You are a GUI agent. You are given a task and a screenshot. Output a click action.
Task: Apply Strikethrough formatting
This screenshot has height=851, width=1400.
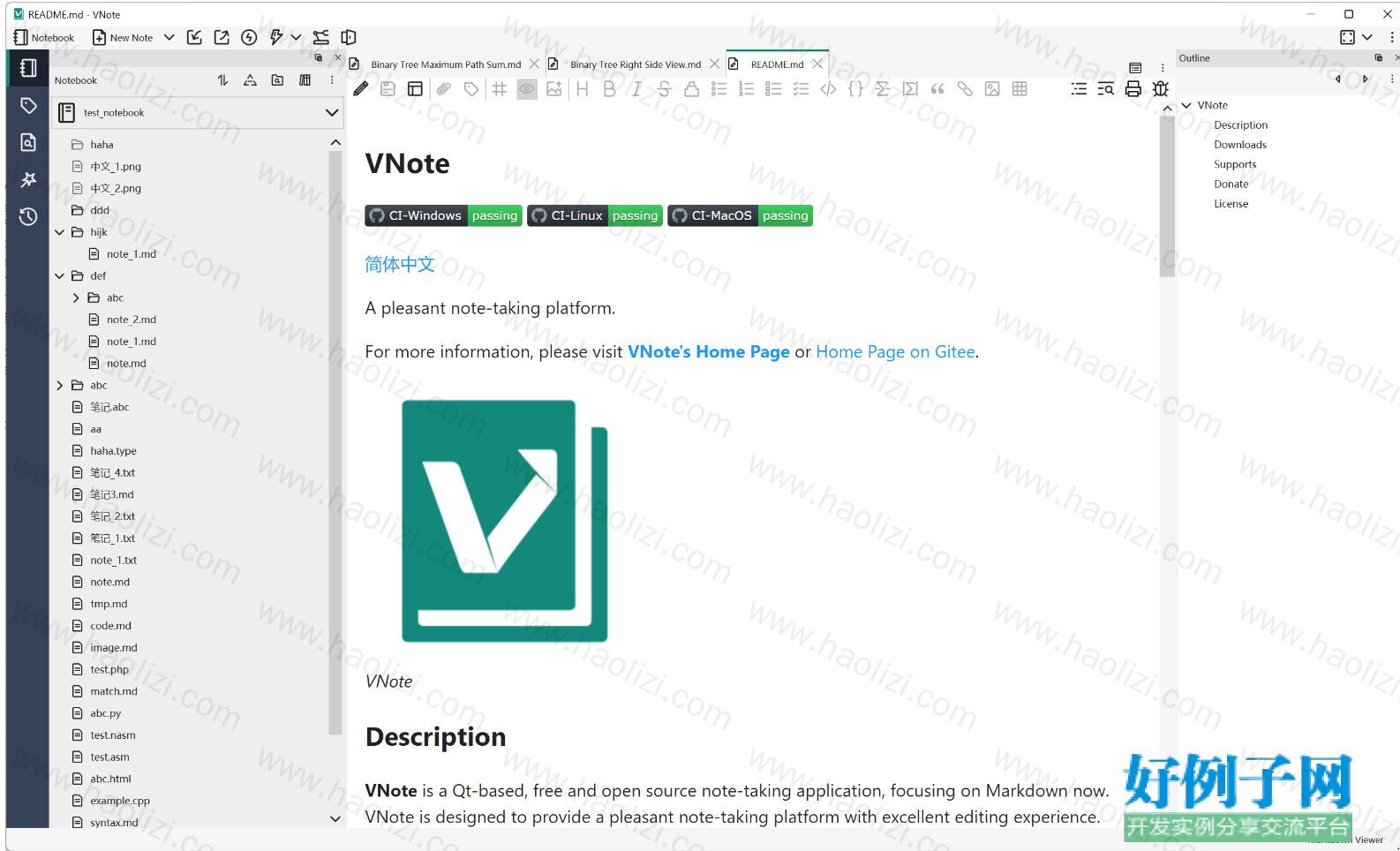tap(664, 89)
